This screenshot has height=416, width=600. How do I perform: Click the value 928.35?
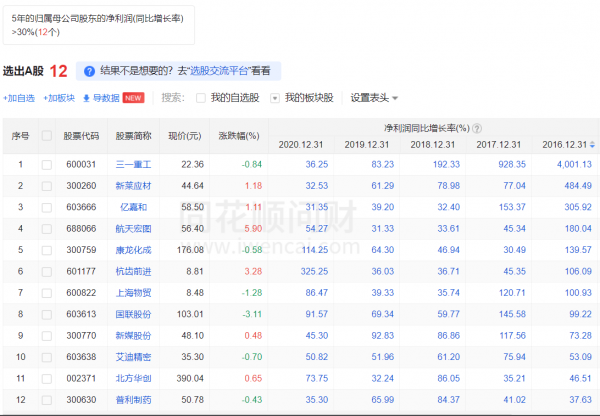(512, 165)
